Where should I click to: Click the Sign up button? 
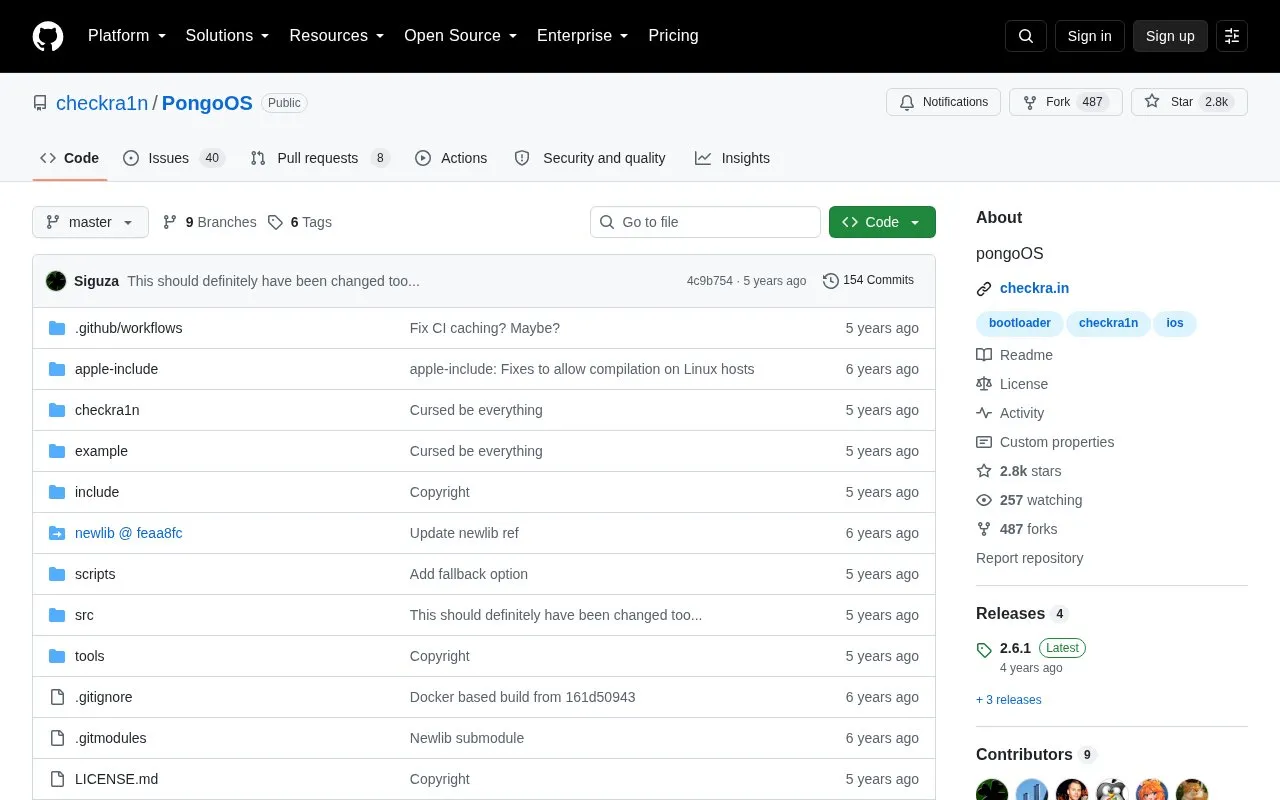pyautogui.click(x=1170, y=36)
